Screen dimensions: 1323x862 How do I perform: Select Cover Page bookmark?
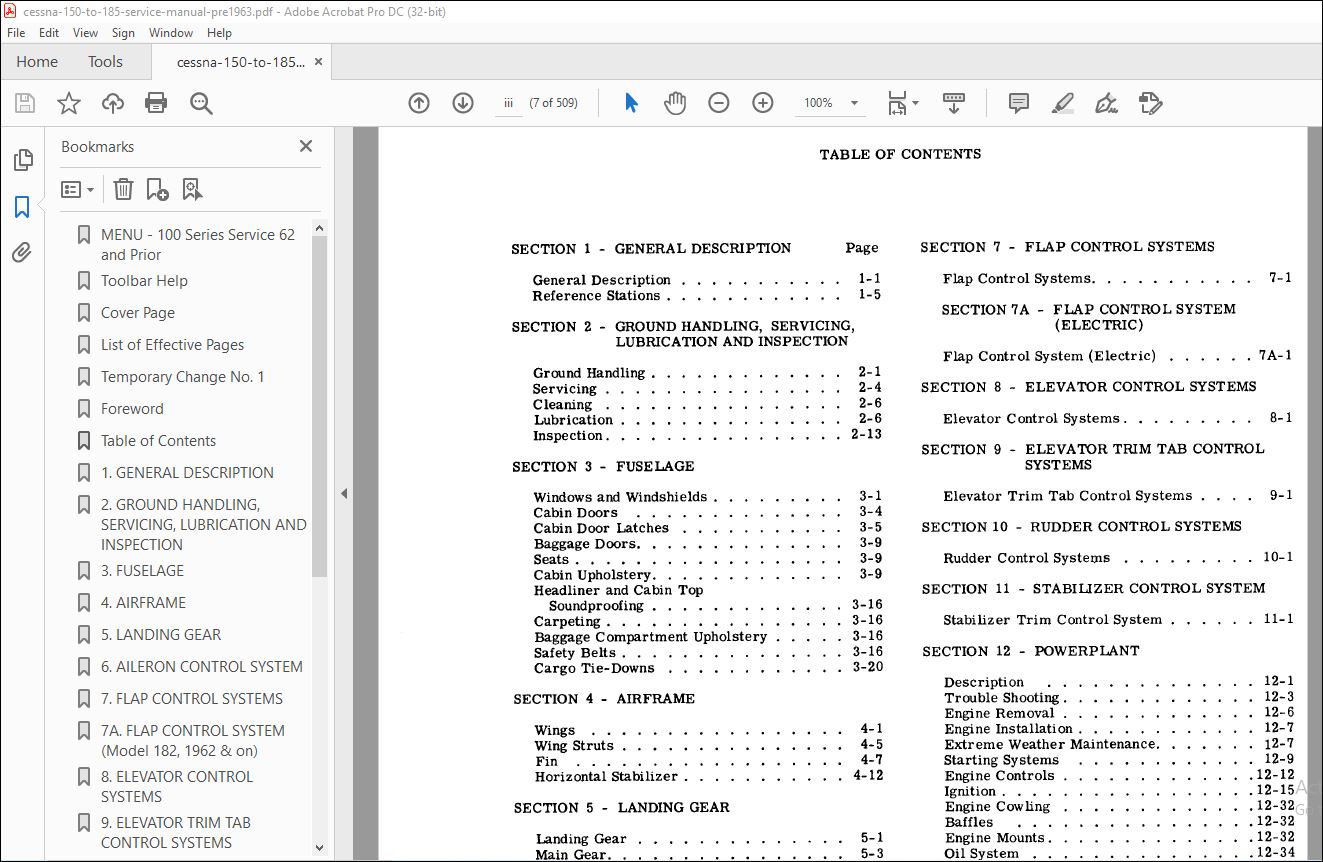tap(138, 313)
